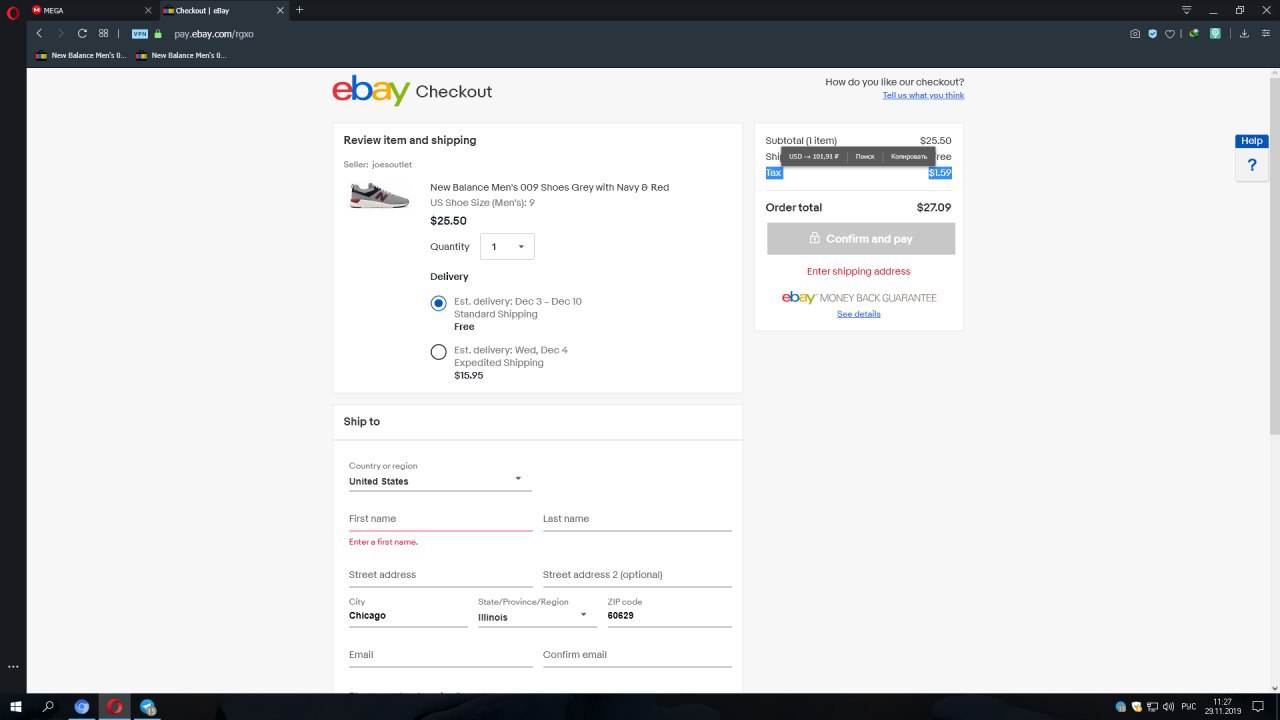1280x720 pixels.
Task: Open Windows taskbar search
Action: pyautogui.click(x=48, y=706)
